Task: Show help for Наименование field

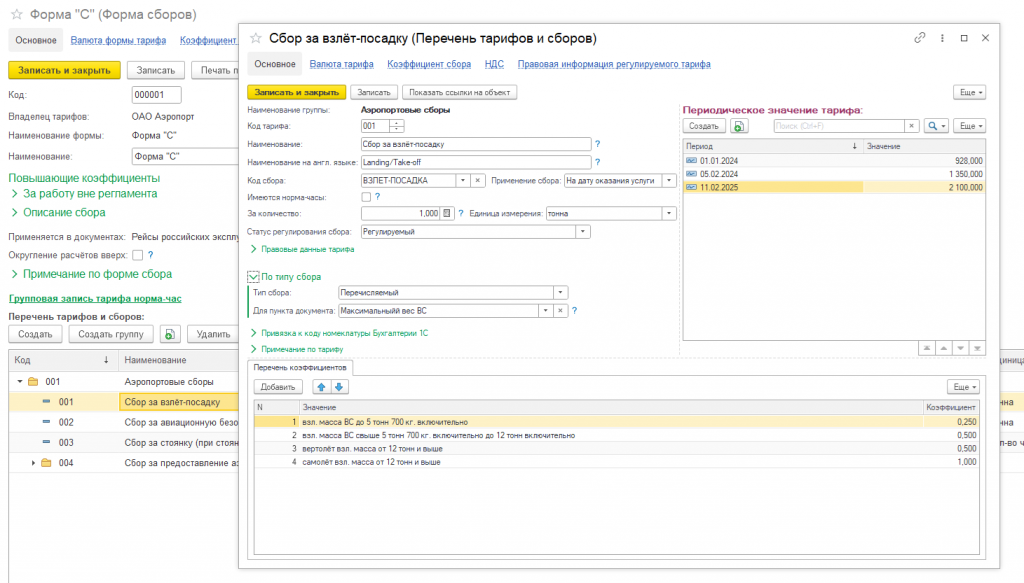Action: click(x=597, y=144)
